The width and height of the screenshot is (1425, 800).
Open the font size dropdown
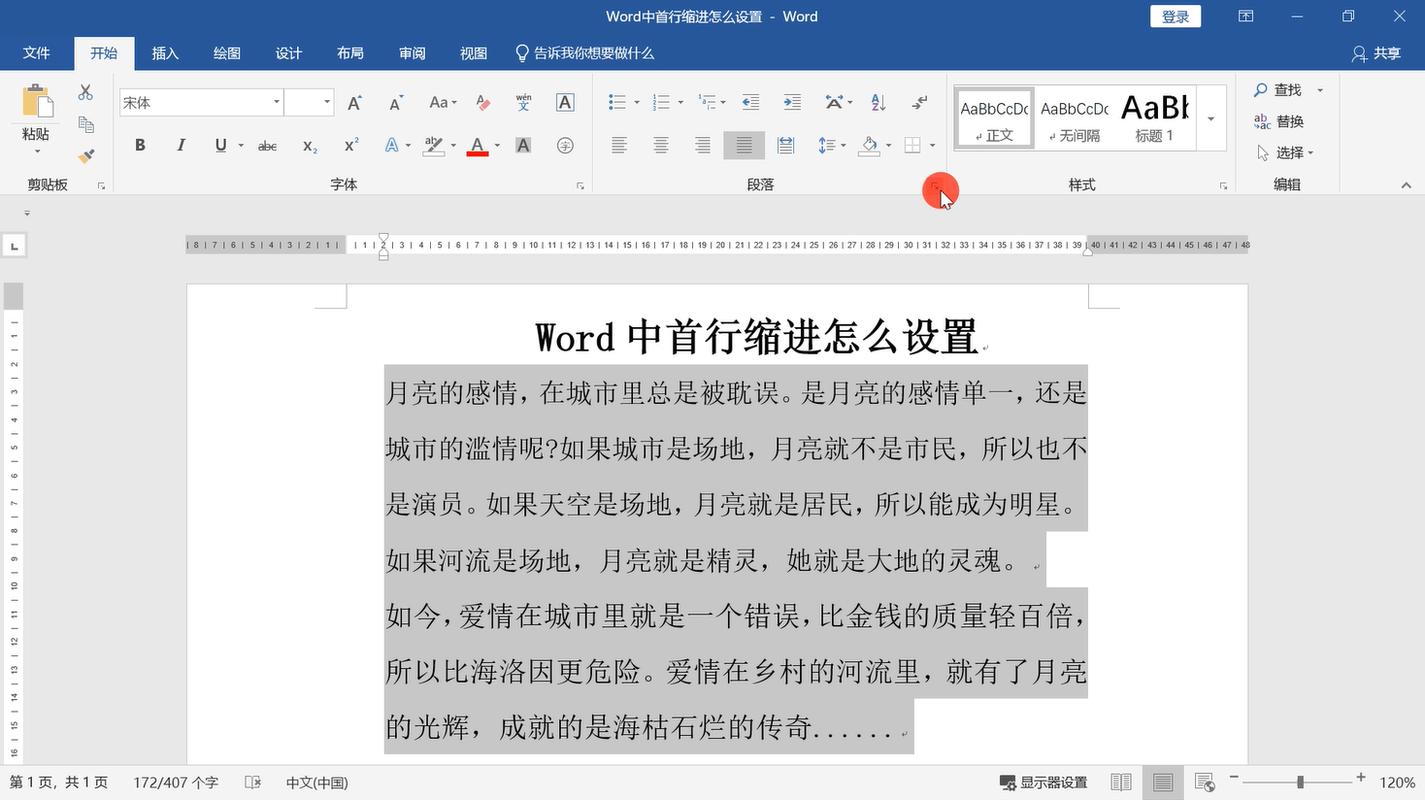327,102
